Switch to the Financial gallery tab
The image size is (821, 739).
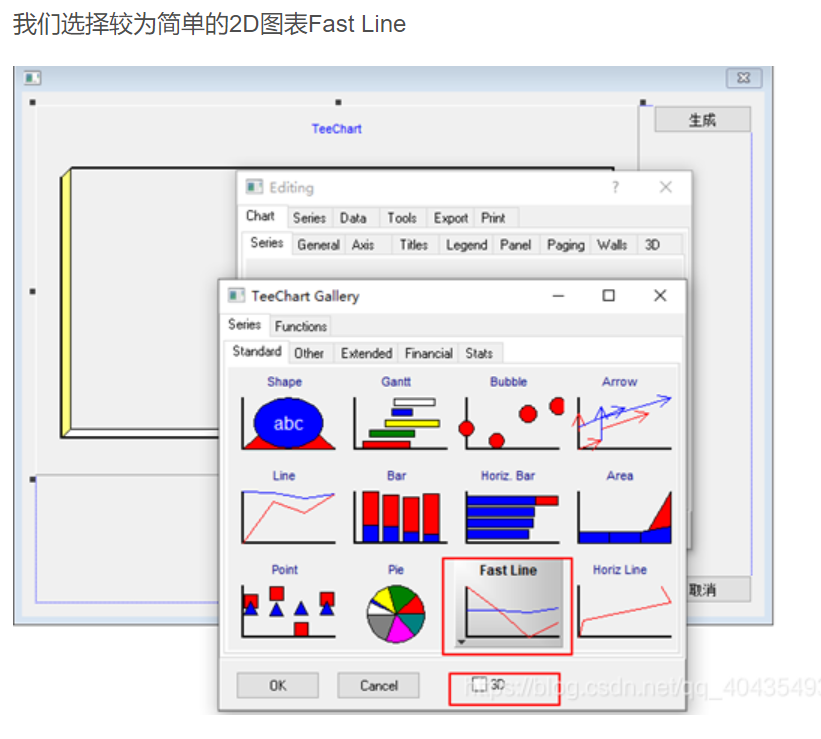click(x=428, y=354)
